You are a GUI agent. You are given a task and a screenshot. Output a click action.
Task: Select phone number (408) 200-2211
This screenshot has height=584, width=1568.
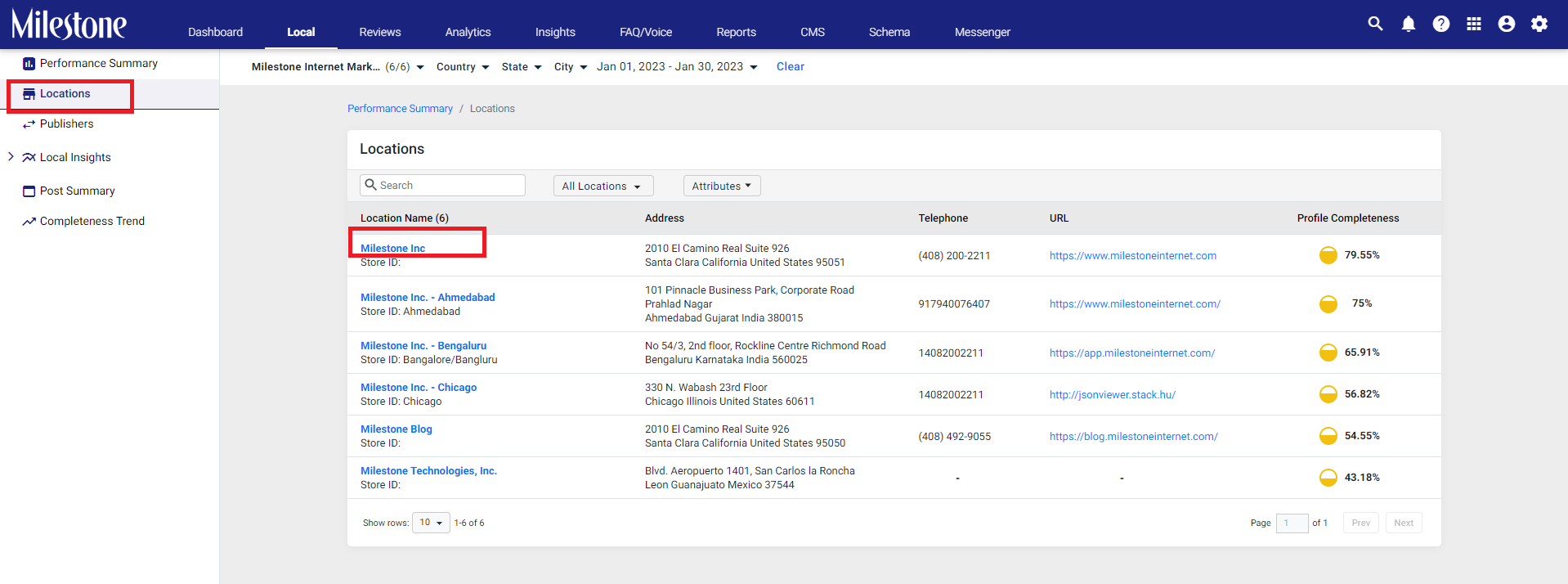coord(954,256)
